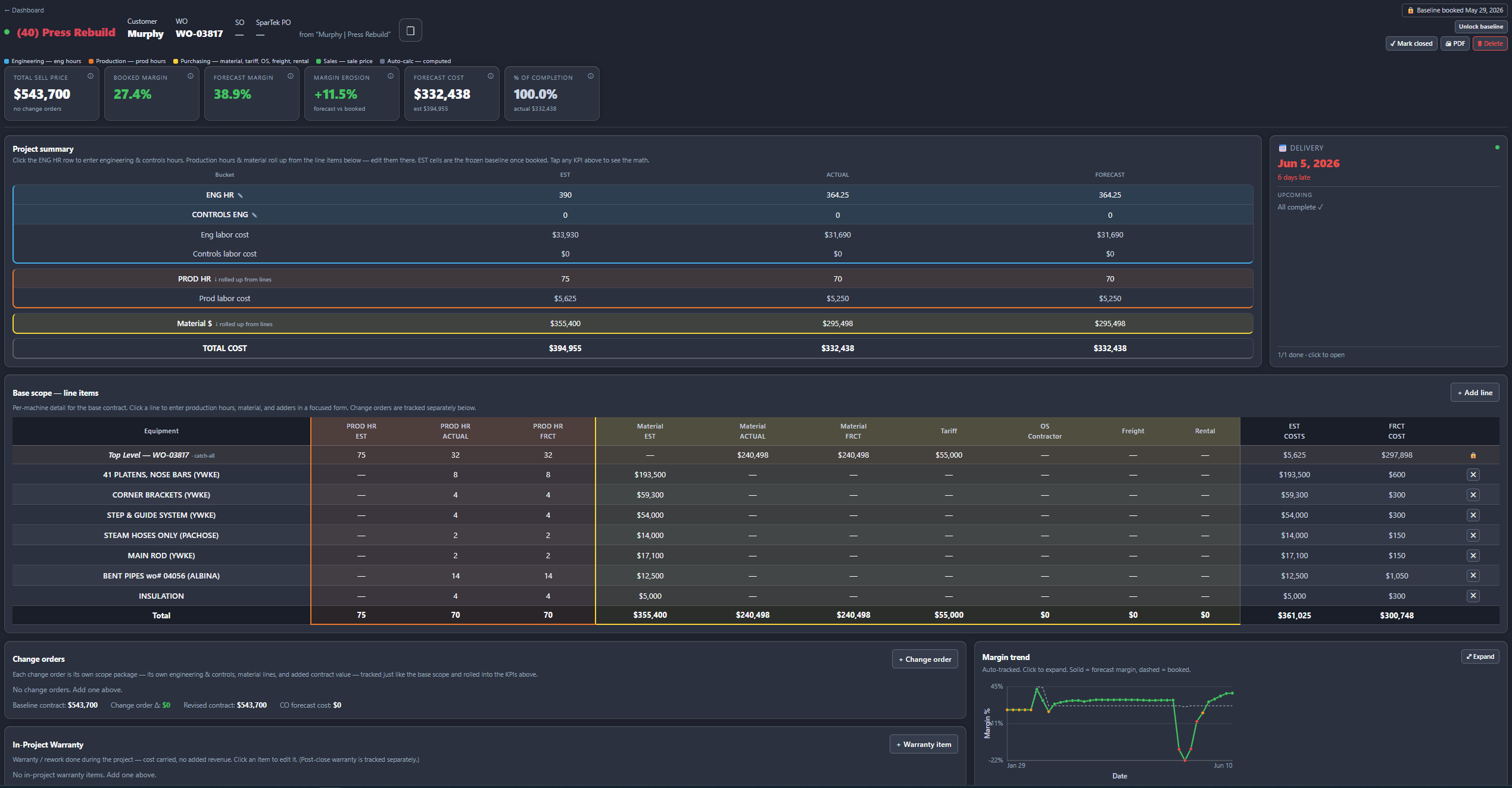Image resolution: width=1512 pixels, height=788 pixels.
Task: Click the FRCT COST $297,898 cell
Action: [x=1396, y=455]
